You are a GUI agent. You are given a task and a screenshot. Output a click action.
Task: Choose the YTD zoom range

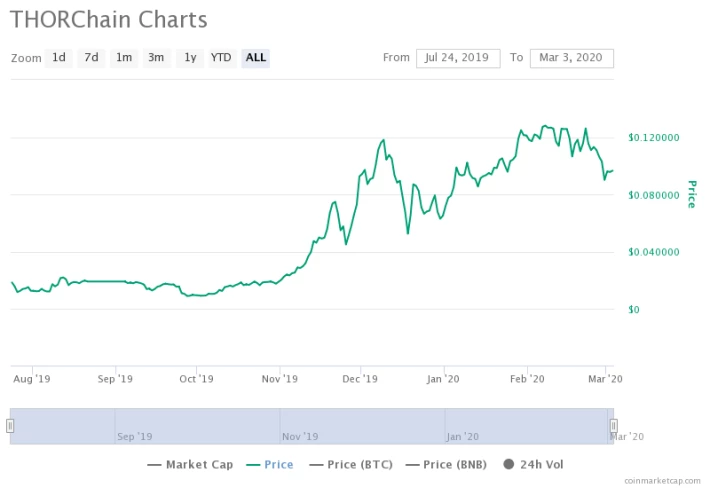point(221,58)
